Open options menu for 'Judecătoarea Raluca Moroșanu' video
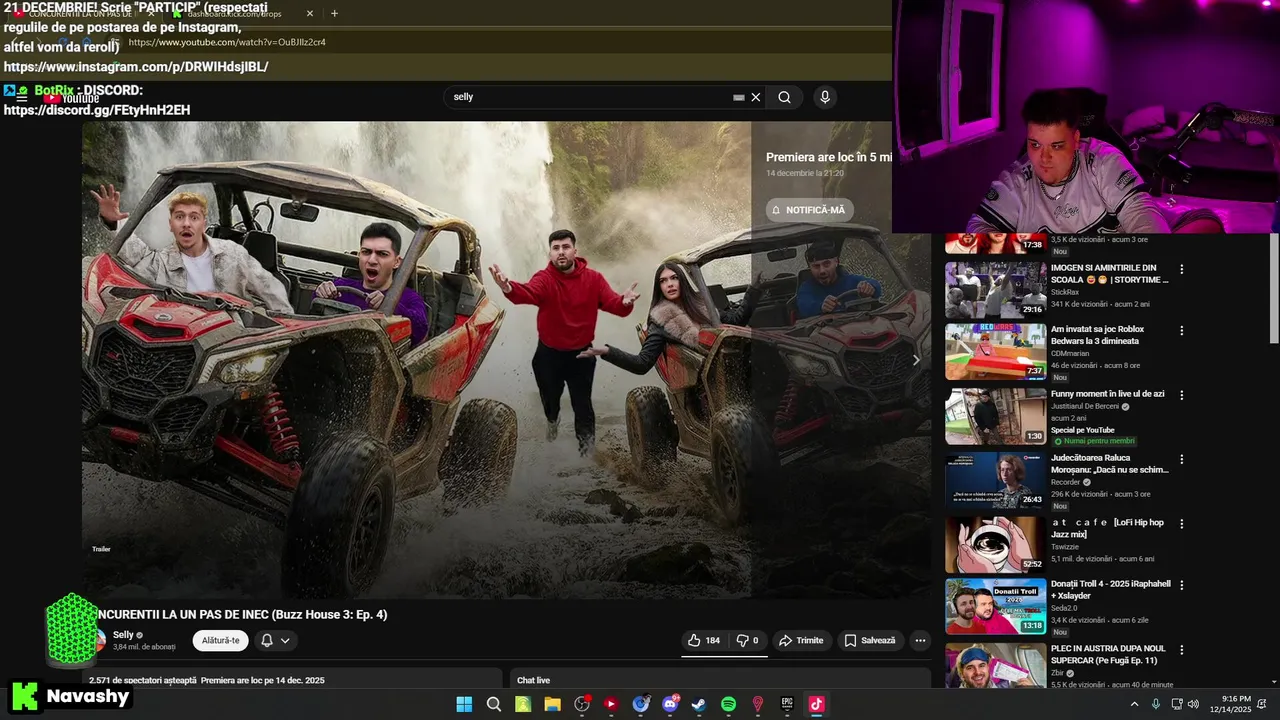1280x720 pixels. point(1182,460)
